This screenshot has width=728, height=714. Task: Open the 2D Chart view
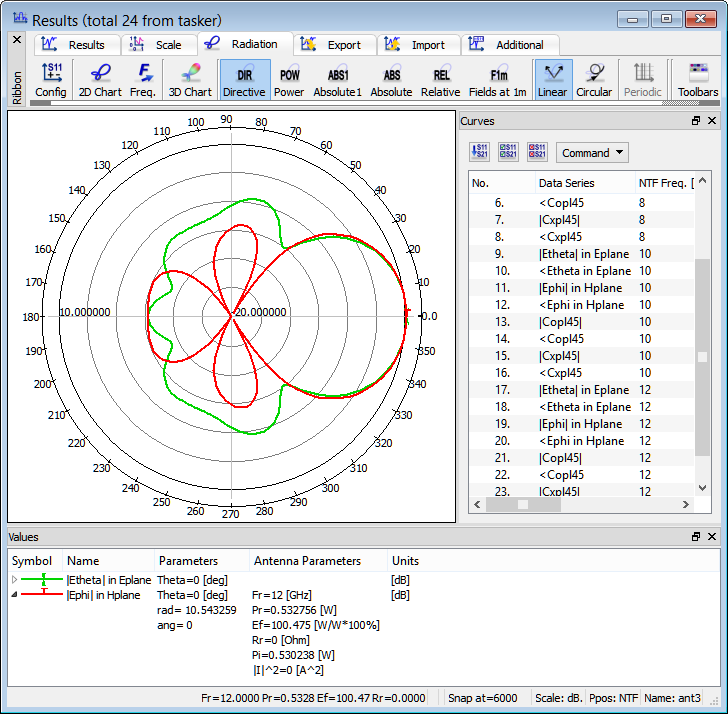[100, 80]
